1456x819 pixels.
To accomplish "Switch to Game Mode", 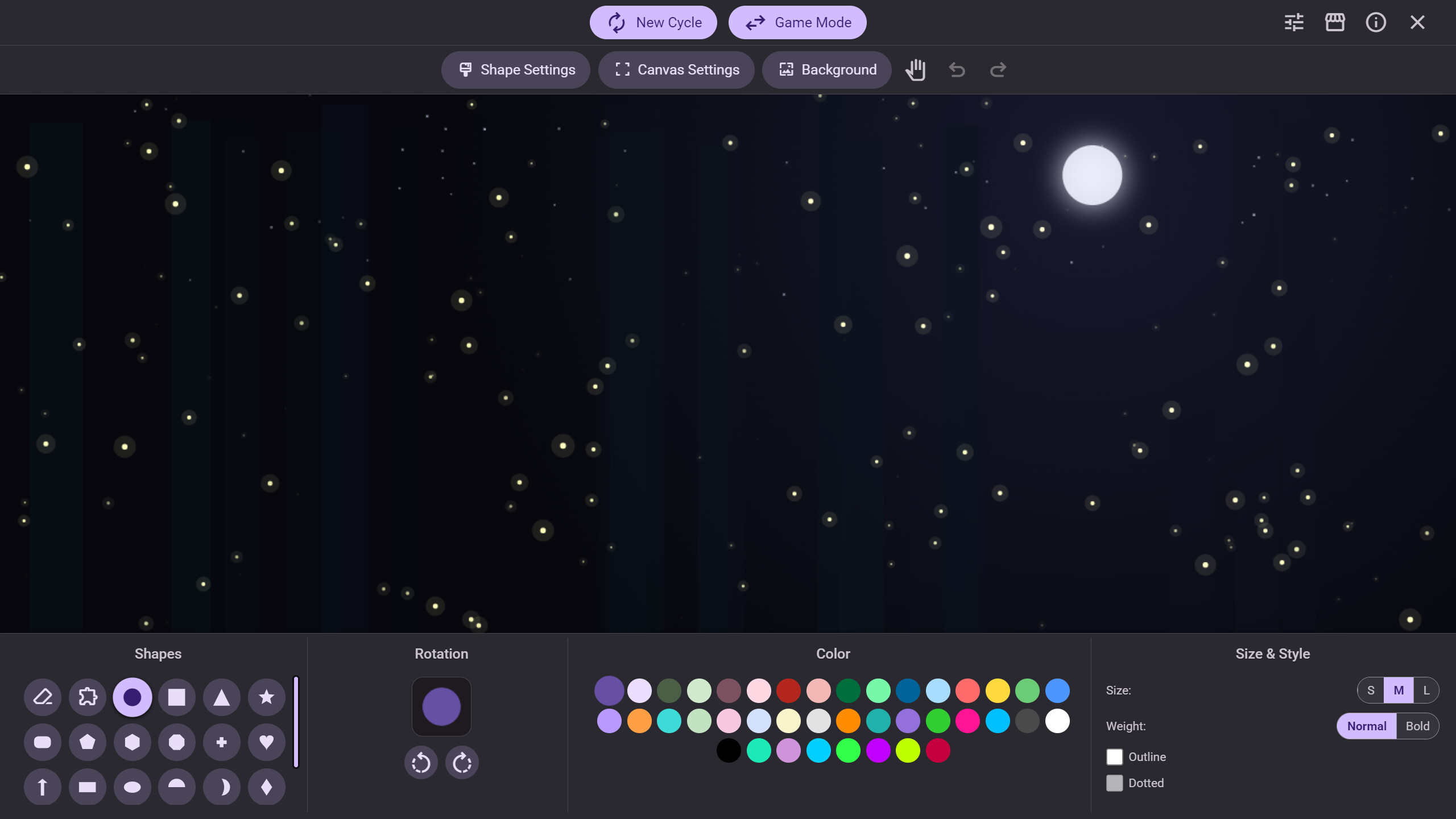I will click(797, 22).
